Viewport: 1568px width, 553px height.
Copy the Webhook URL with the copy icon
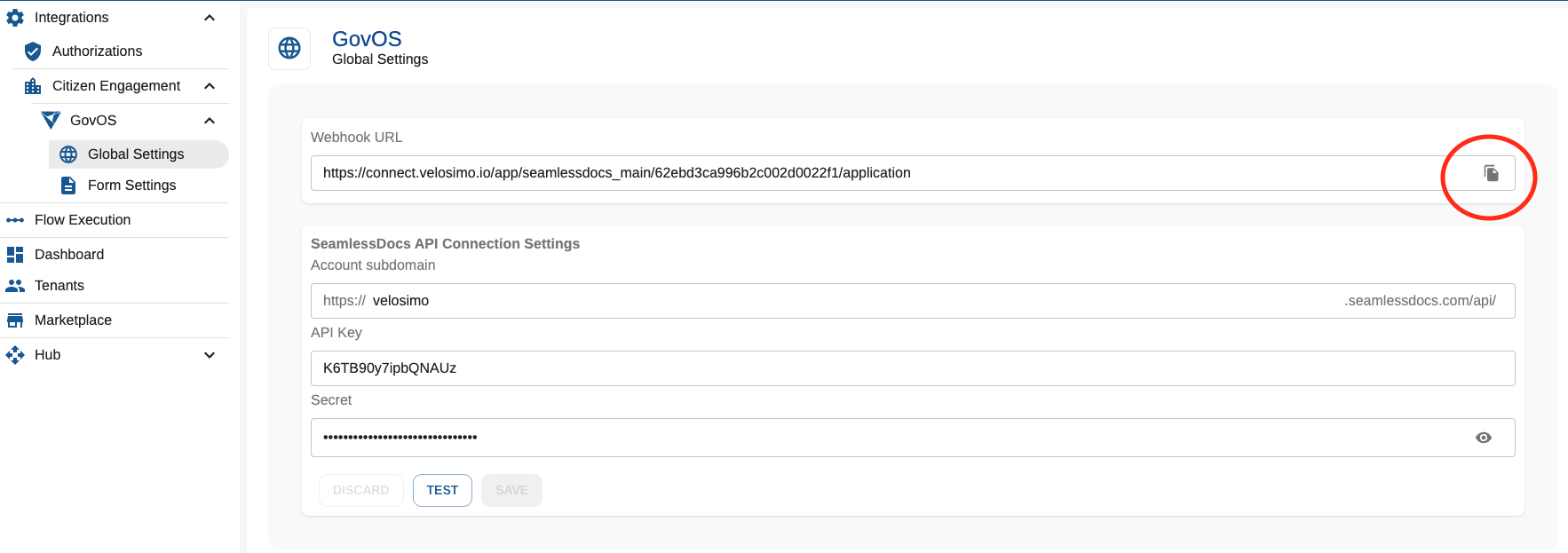tap(1492, 173)
